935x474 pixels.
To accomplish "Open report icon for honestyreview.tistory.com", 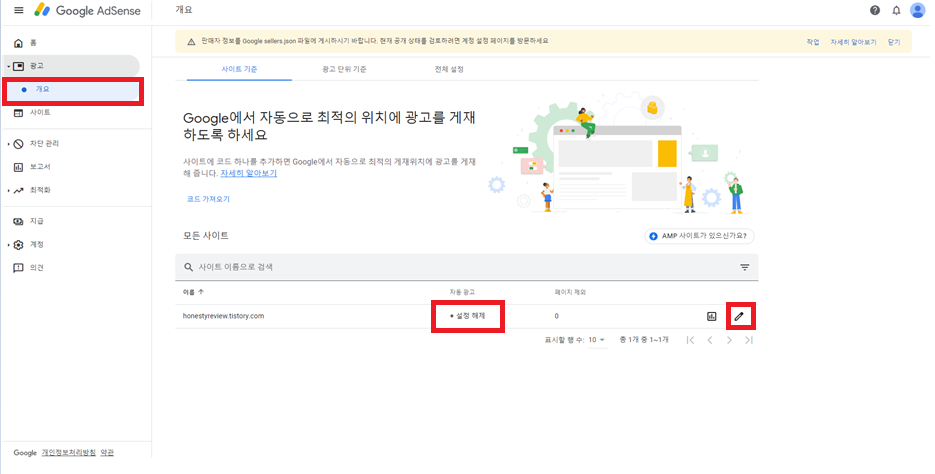I will (x=711, y=317).
